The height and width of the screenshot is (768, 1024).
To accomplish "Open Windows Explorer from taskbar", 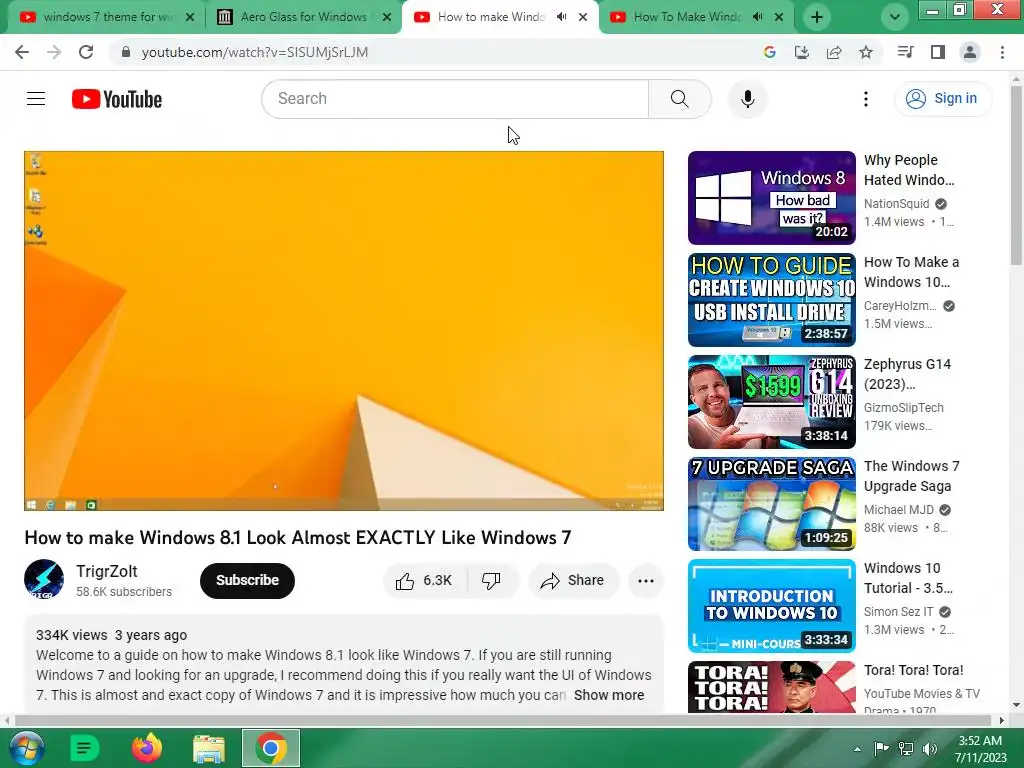I will click(x=209, y=748).
